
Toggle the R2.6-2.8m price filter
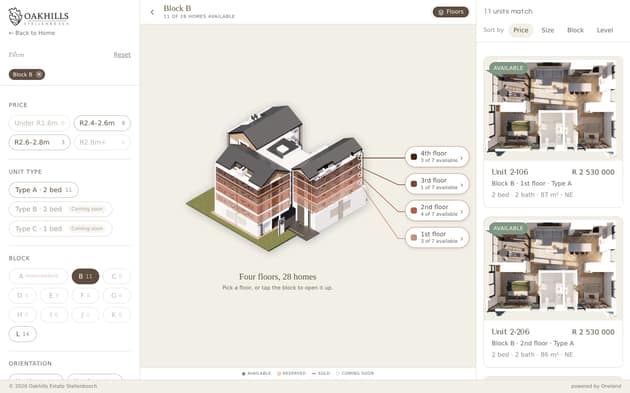click(x=39, y=142)
